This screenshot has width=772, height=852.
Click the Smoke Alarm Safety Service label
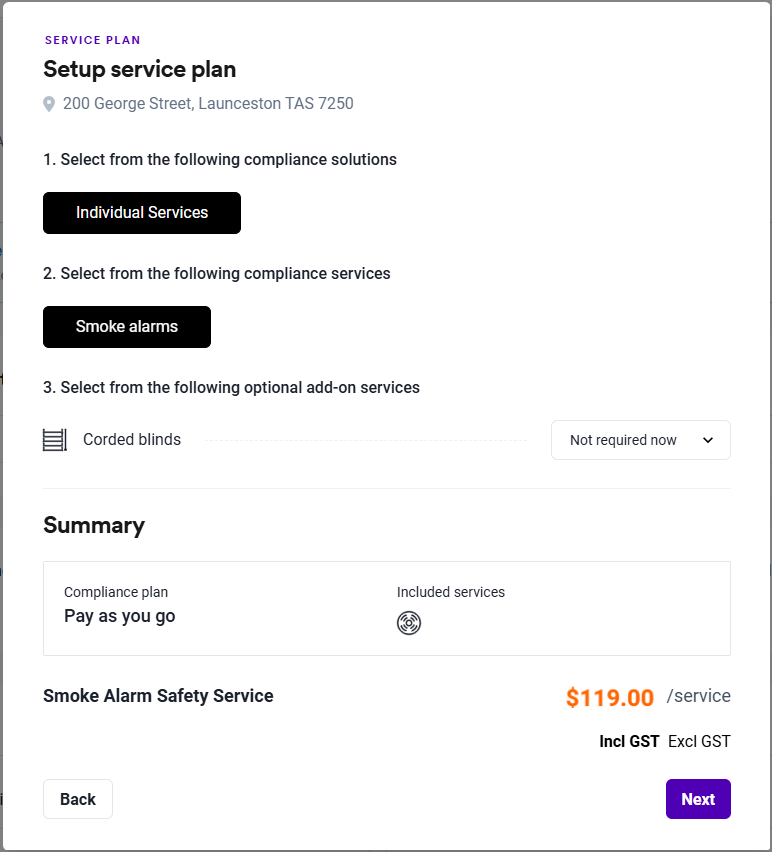pyautogui.click(x=158, y=695)
